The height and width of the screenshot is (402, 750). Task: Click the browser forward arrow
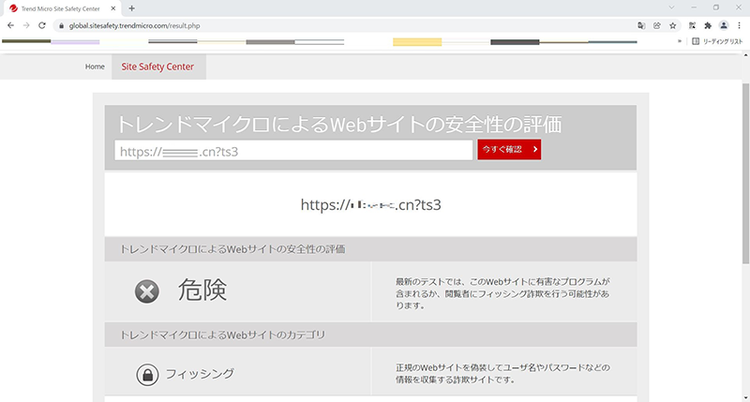(26, 26)
